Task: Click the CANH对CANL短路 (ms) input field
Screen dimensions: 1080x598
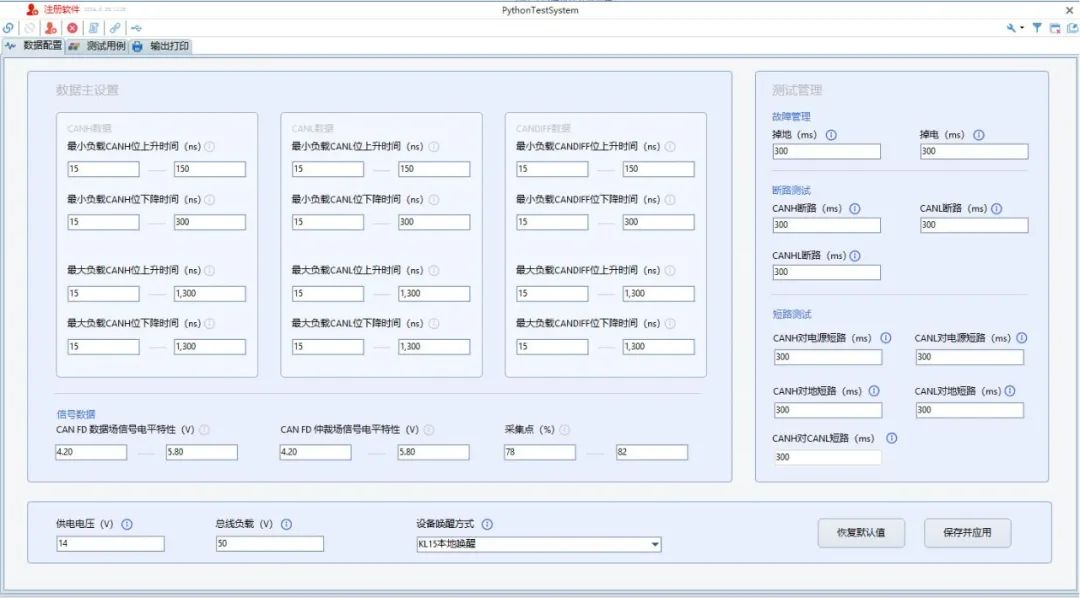Action: tap(828, 457)
